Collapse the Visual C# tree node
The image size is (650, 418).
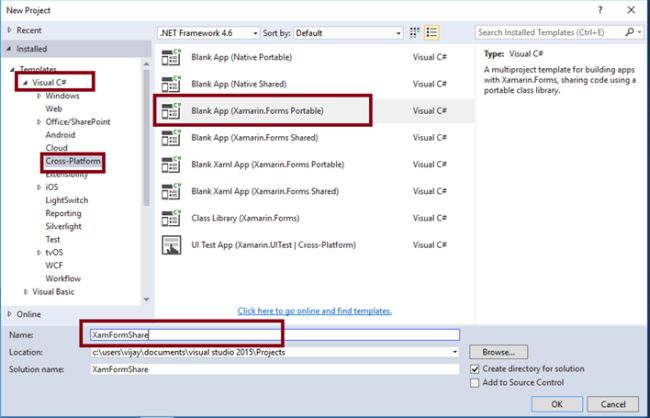point(26,83)
